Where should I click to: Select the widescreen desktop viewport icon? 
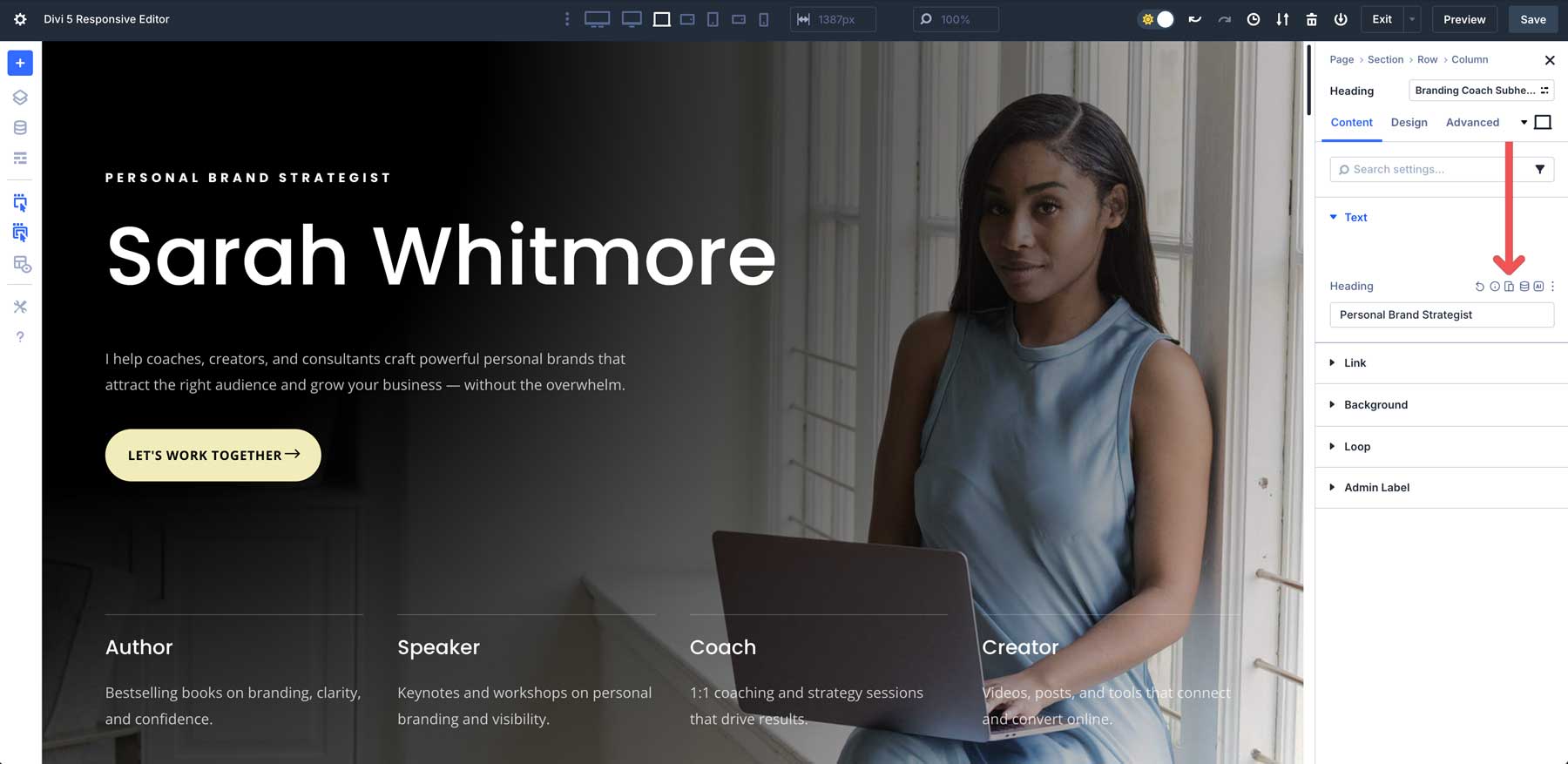(x=597, y=19)
